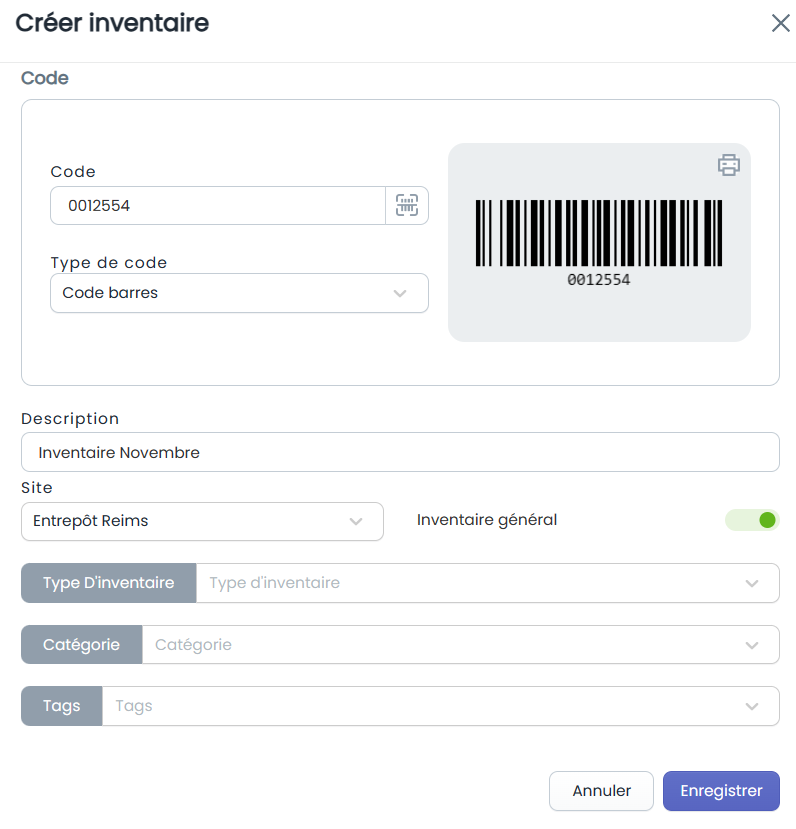Open the Type d'inventaire dropdown
The width and height of the screenshot is (796, 829).
pos(487,583)
